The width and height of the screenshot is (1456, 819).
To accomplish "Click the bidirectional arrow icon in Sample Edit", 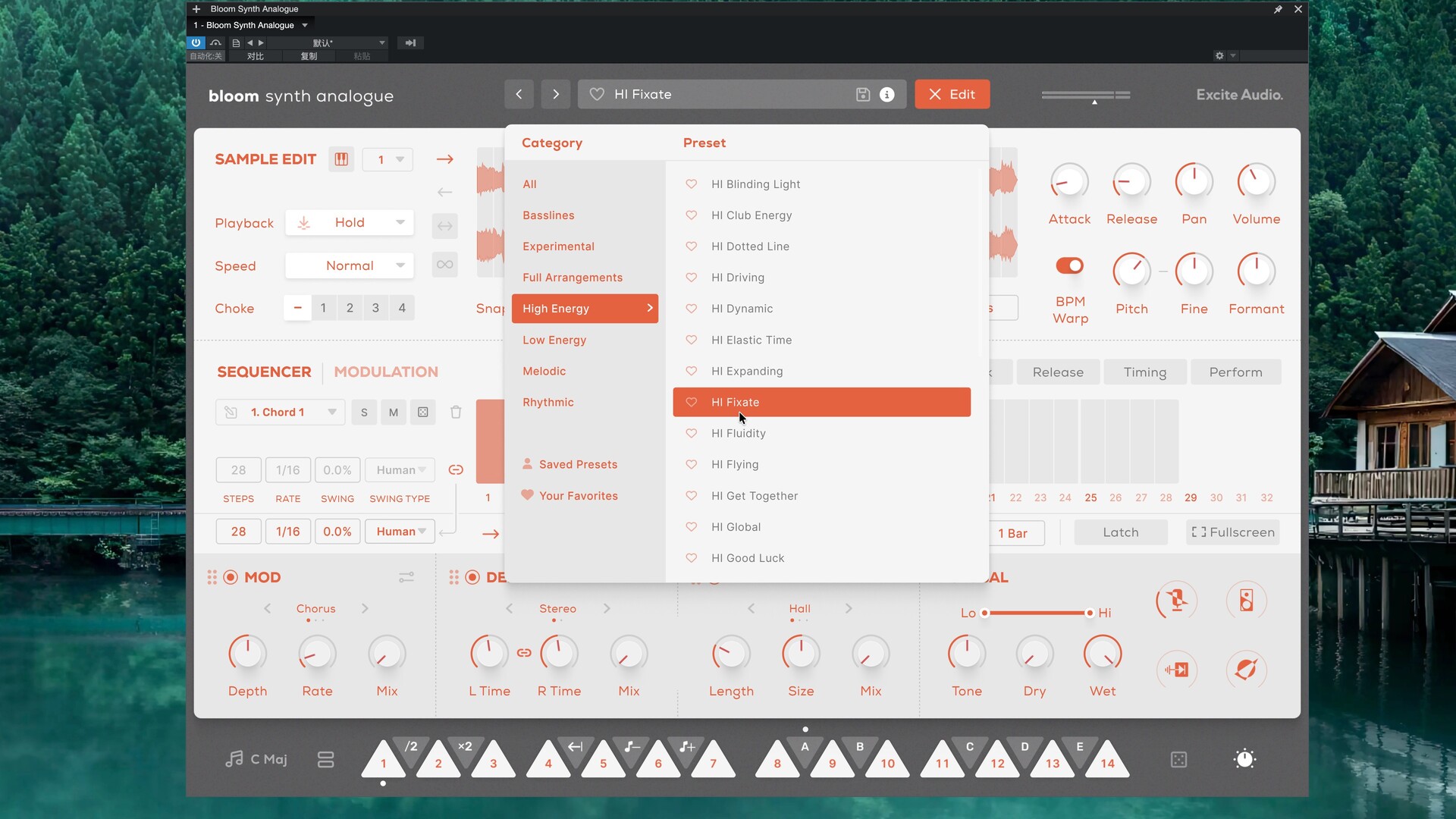I will [445, 226].
